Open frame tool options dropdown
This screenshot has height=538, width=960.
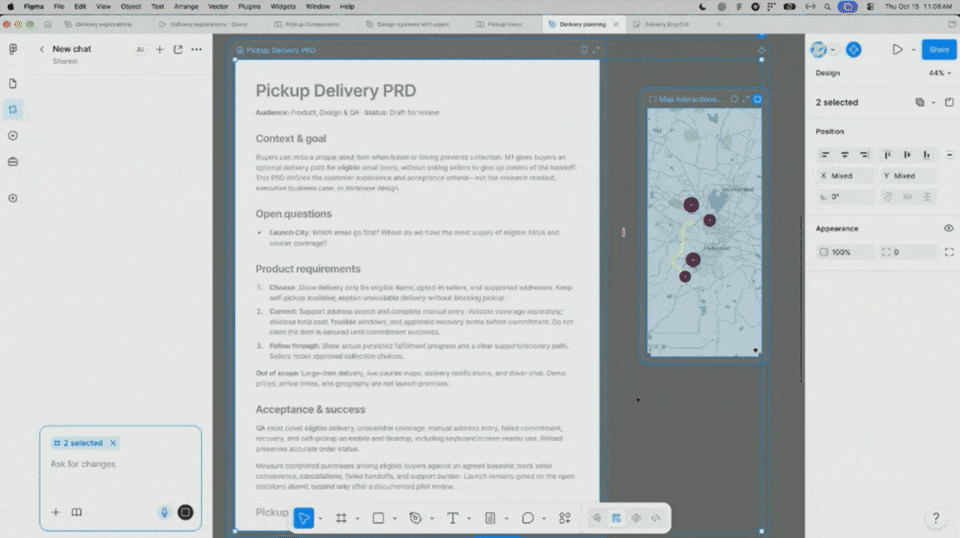358,519
